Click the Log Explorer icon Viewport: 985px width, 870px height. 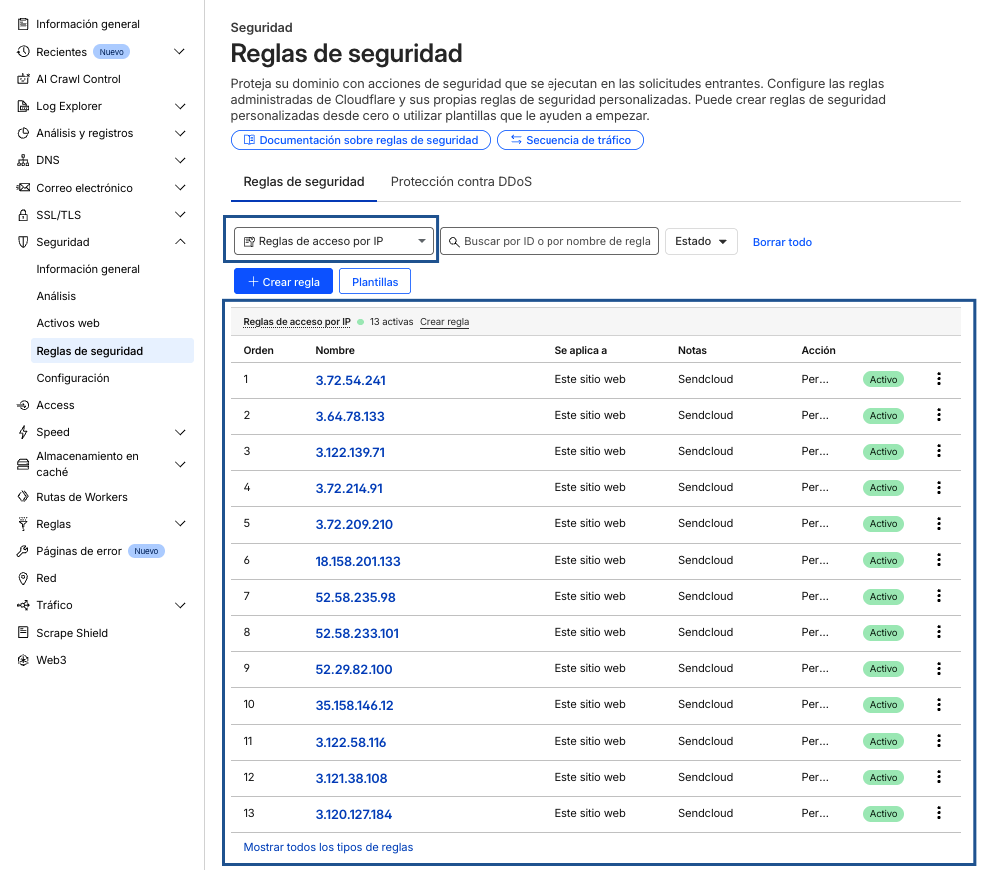(x=23, y=106)
